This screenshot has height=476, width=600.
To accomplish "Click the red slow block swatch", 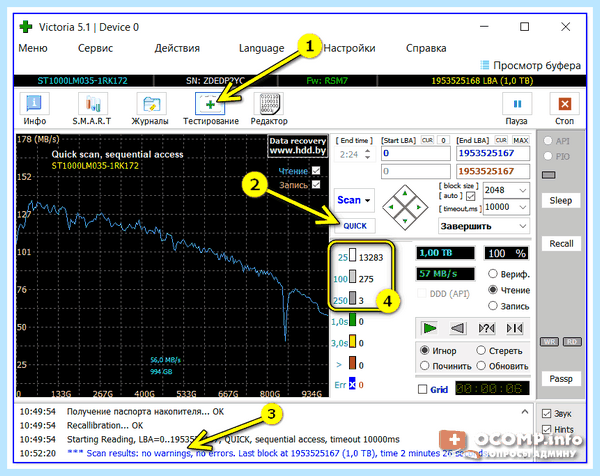I will 352,363.
